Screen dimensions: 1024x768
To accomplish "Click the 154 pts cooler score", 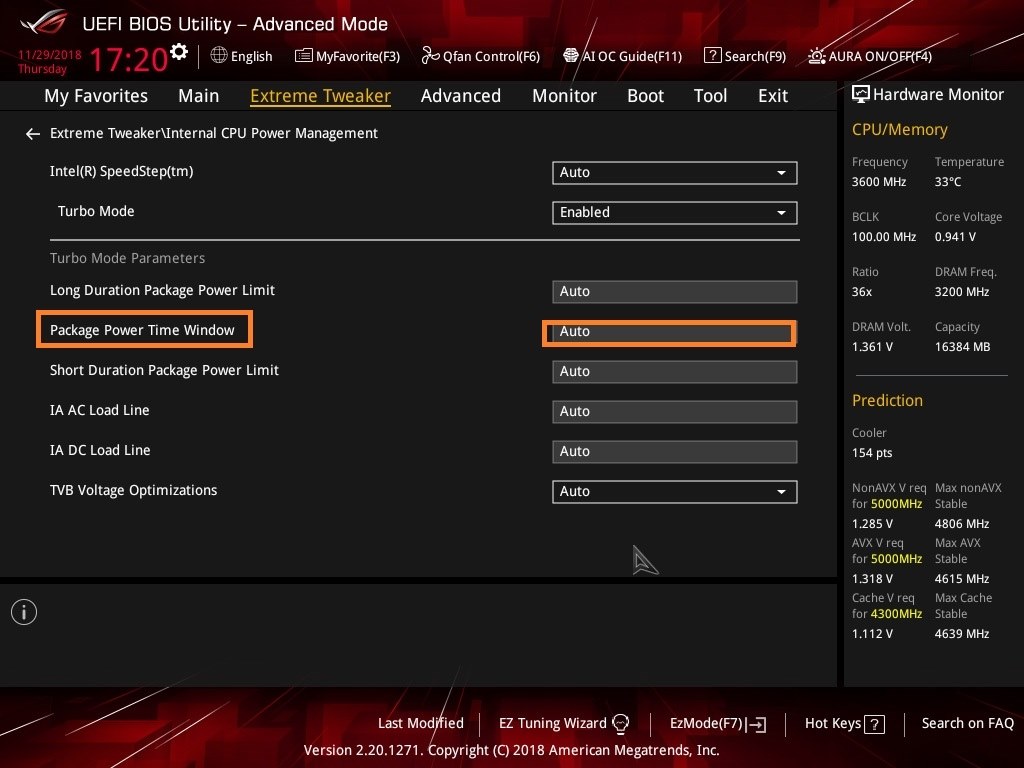I will [872, 453].
